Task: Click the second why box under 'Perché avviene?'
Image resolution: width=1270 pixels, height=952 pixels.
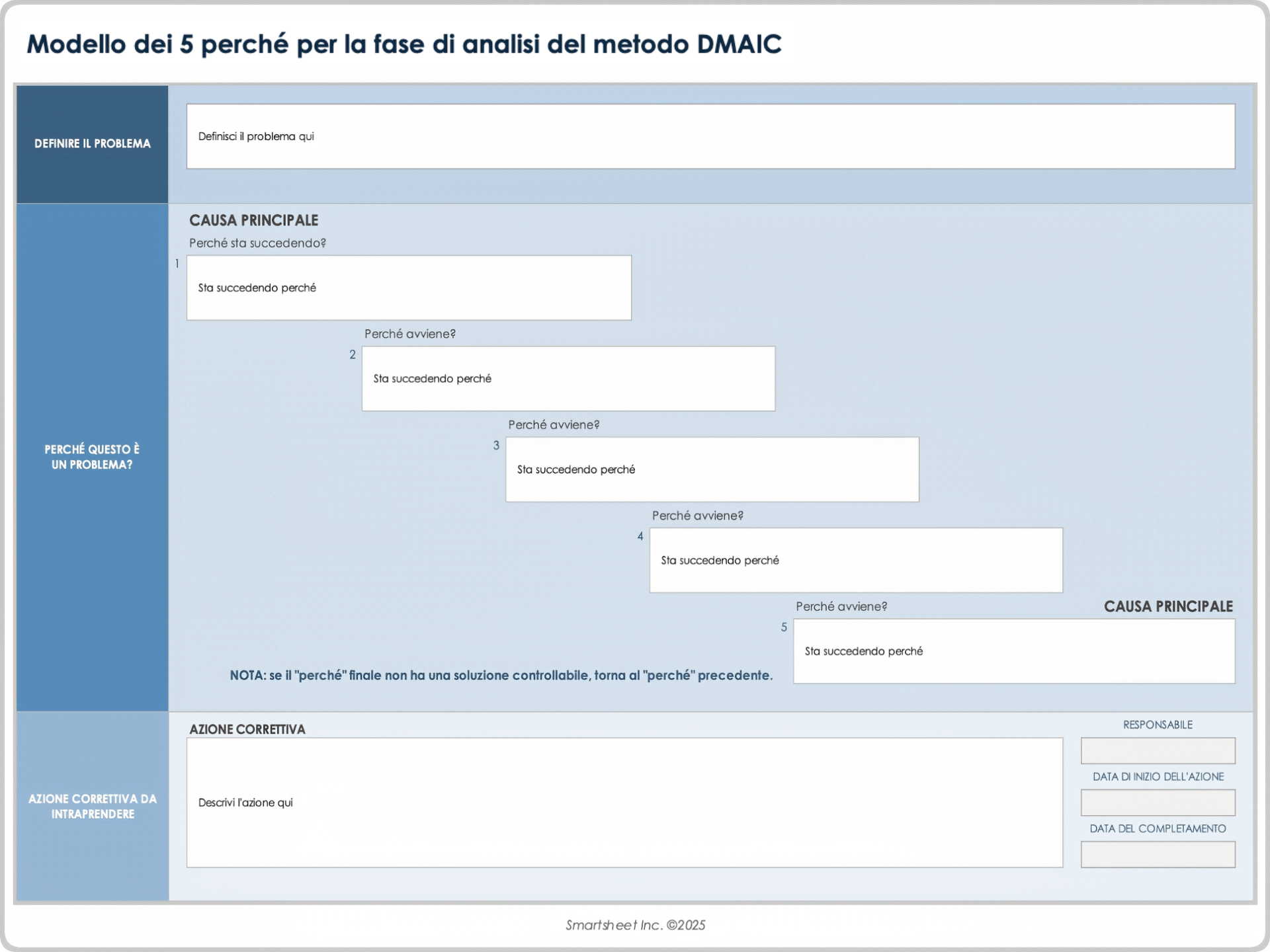Action: click(568, 378)
